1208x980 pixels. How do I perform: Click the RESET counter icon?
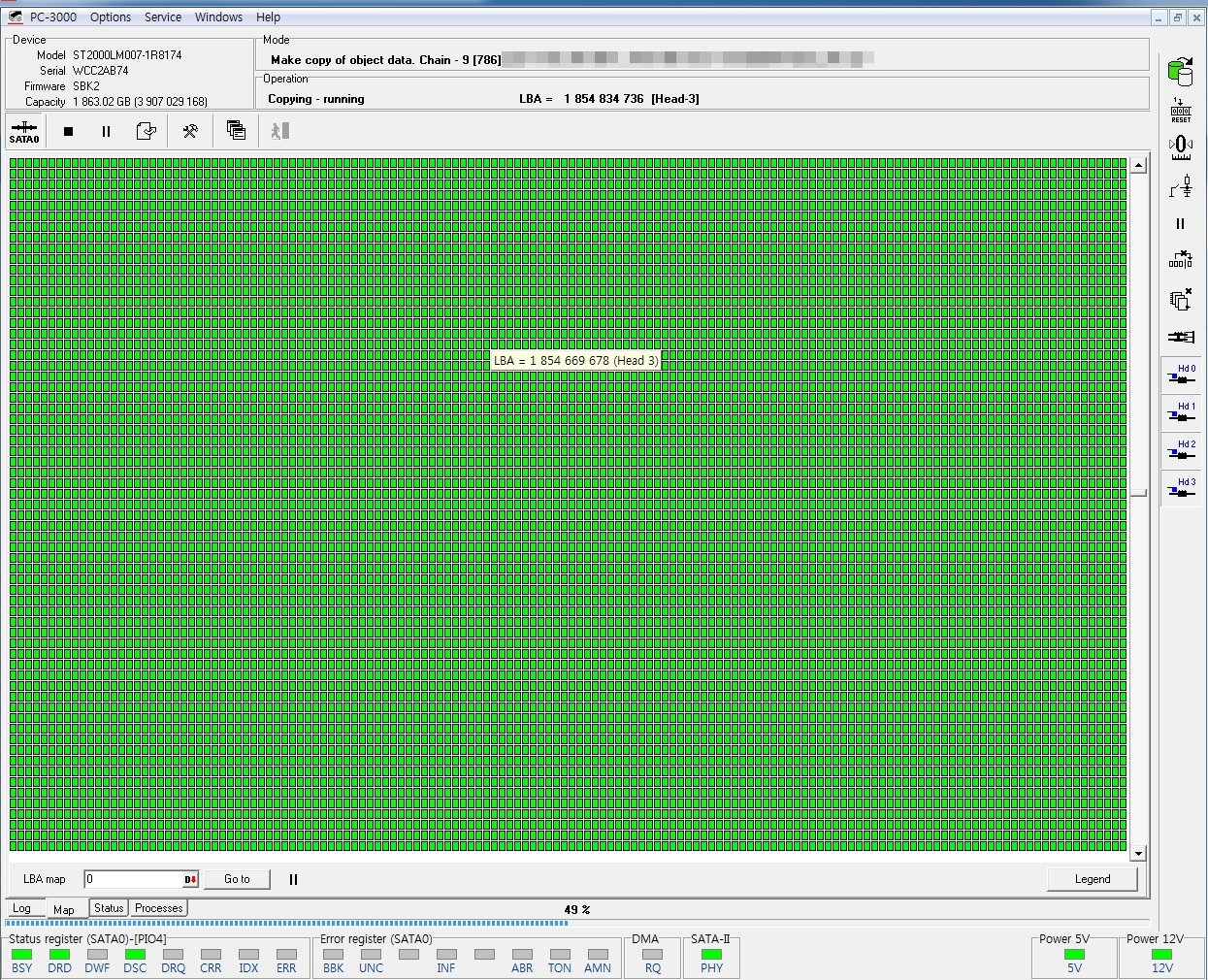coord(1181,110)
